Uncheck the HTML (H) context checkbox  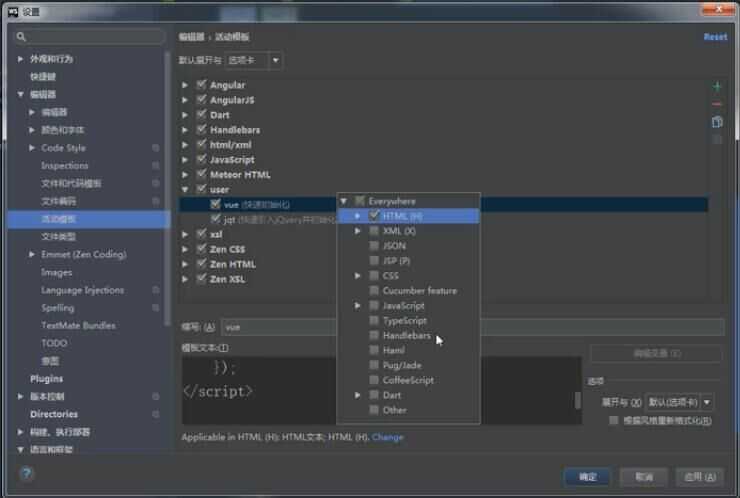374,216
